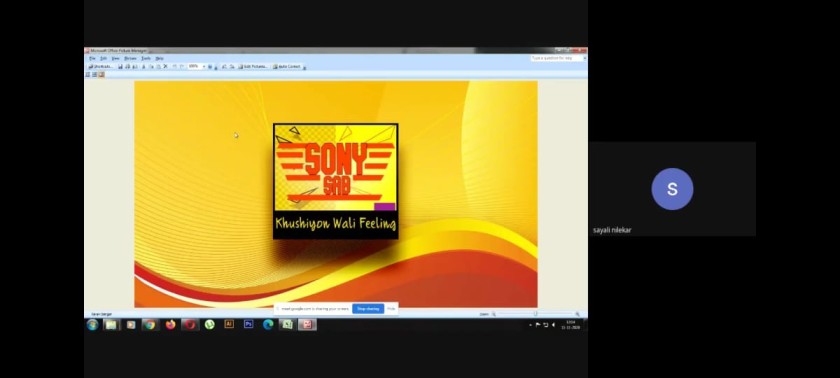Click the Type a question help box

click(x=556, y=58)
